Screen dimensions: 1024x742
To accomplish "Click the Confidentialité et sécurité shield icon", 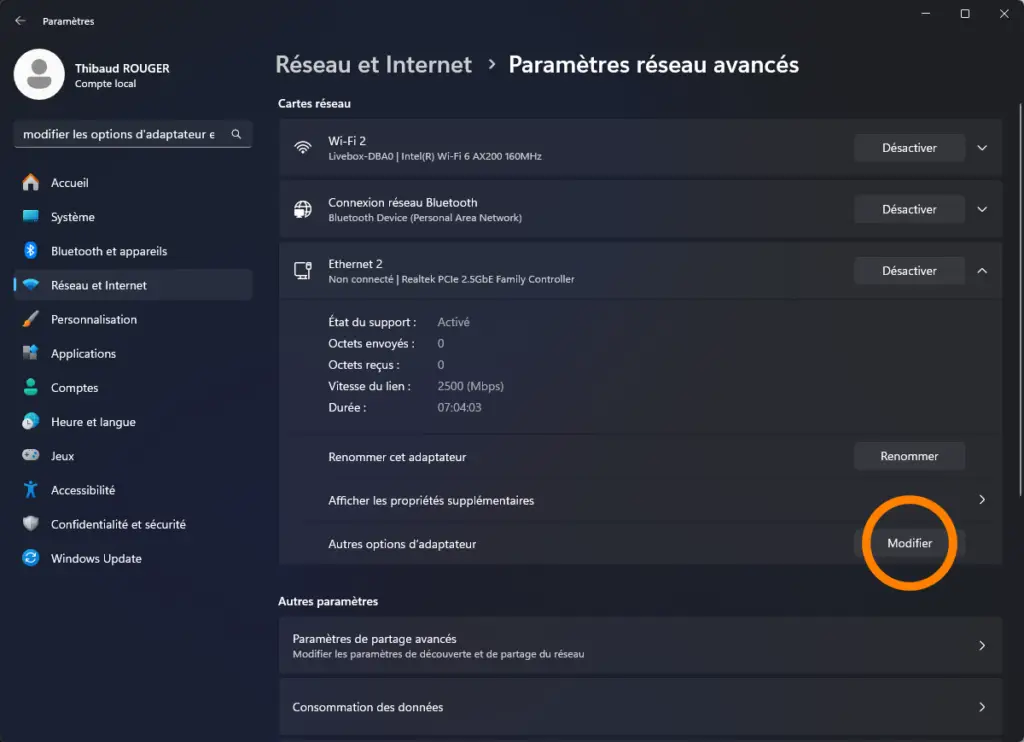I will (x=31, y=523).
